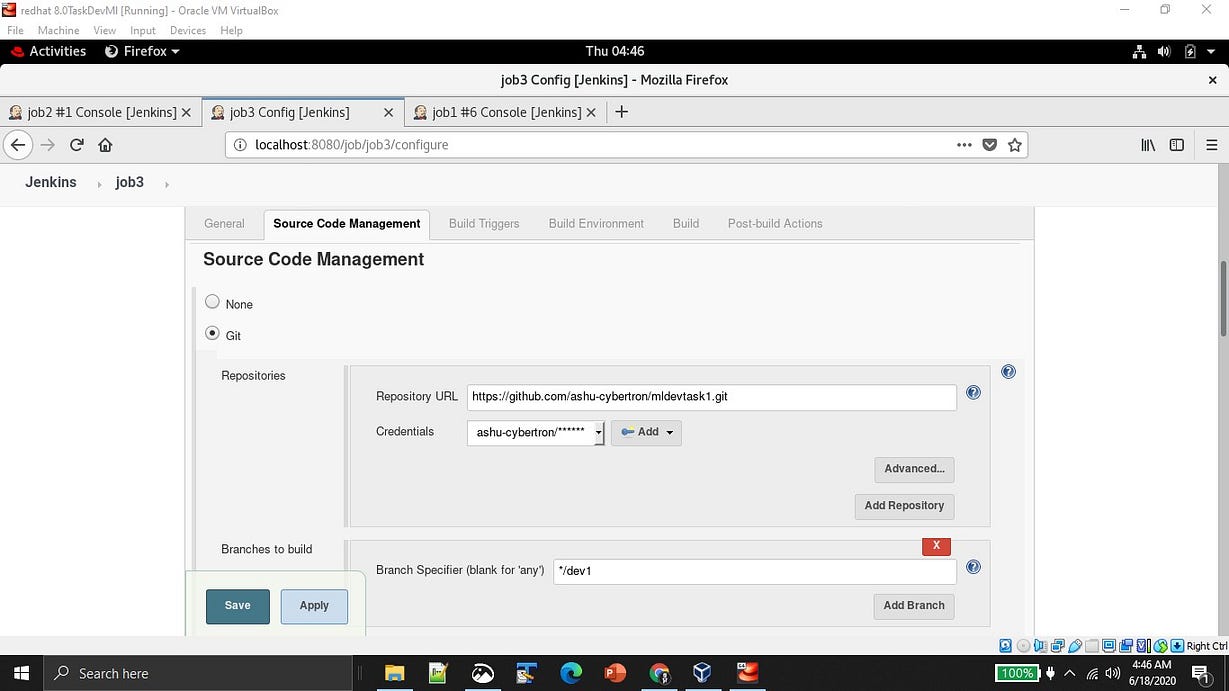
Task: Open the VirtualBox Devices menu
Action: click(187, 31)
